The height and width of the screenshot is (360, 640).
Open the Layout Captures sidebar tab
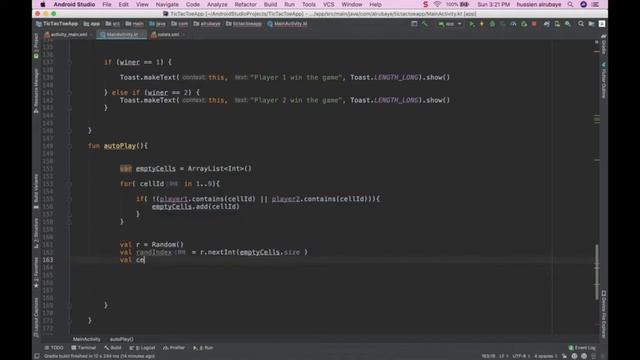click(36, 317)
